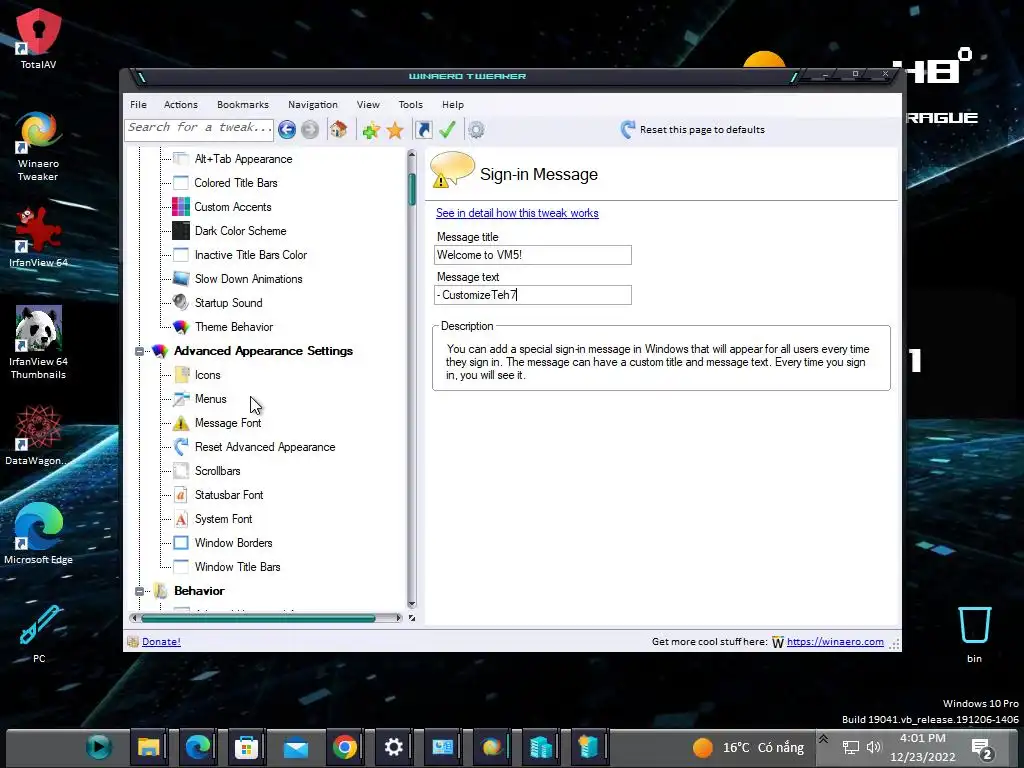Image resolution: width=1024 pixels, height=768 pixels.
Task: Click the tree scroll down arrow
Action: point(412,604)
